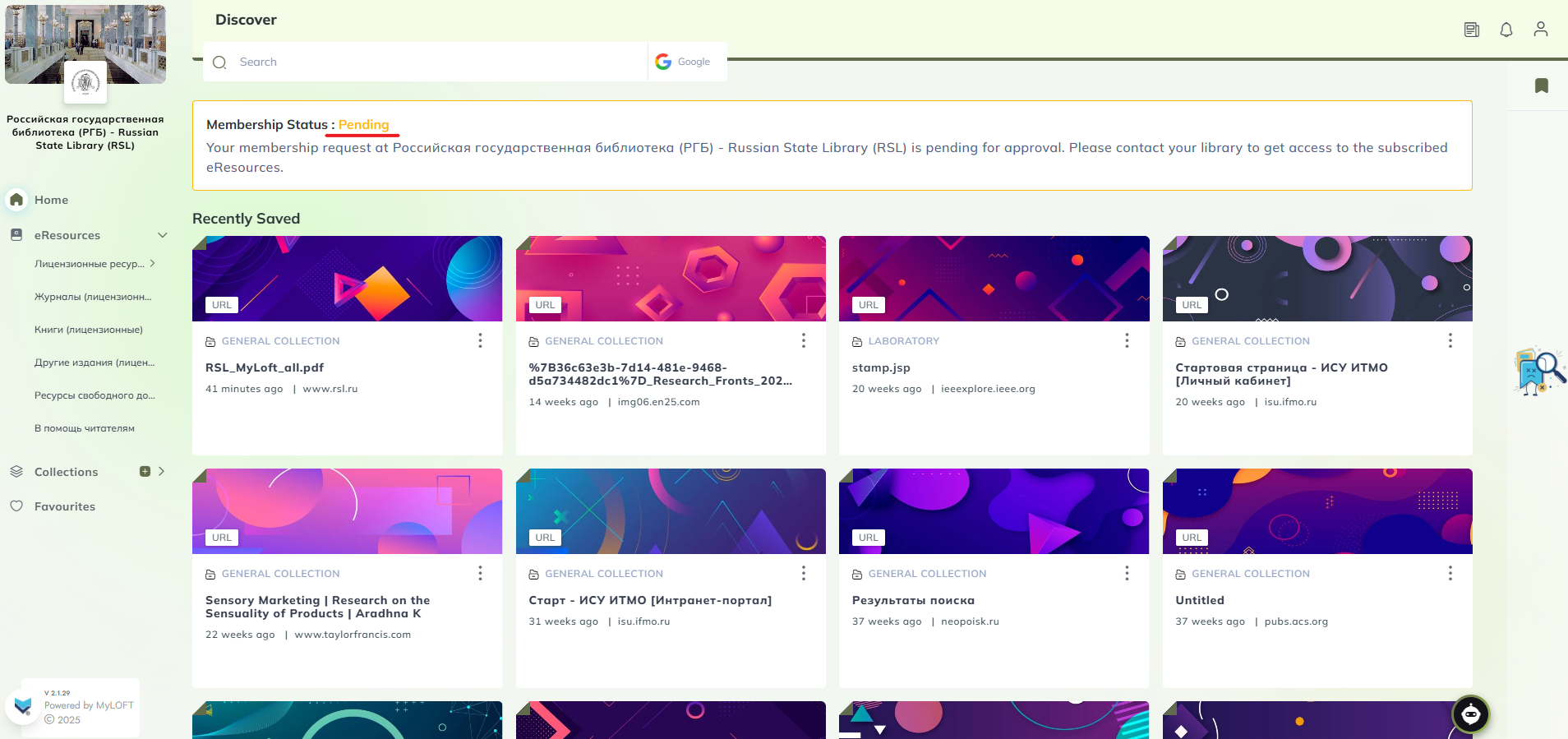The height and width of the screenshot is (739, 1568).
Task: Open Журналы (лицензионные) sidebar item
Action: [x=93, y=297]
